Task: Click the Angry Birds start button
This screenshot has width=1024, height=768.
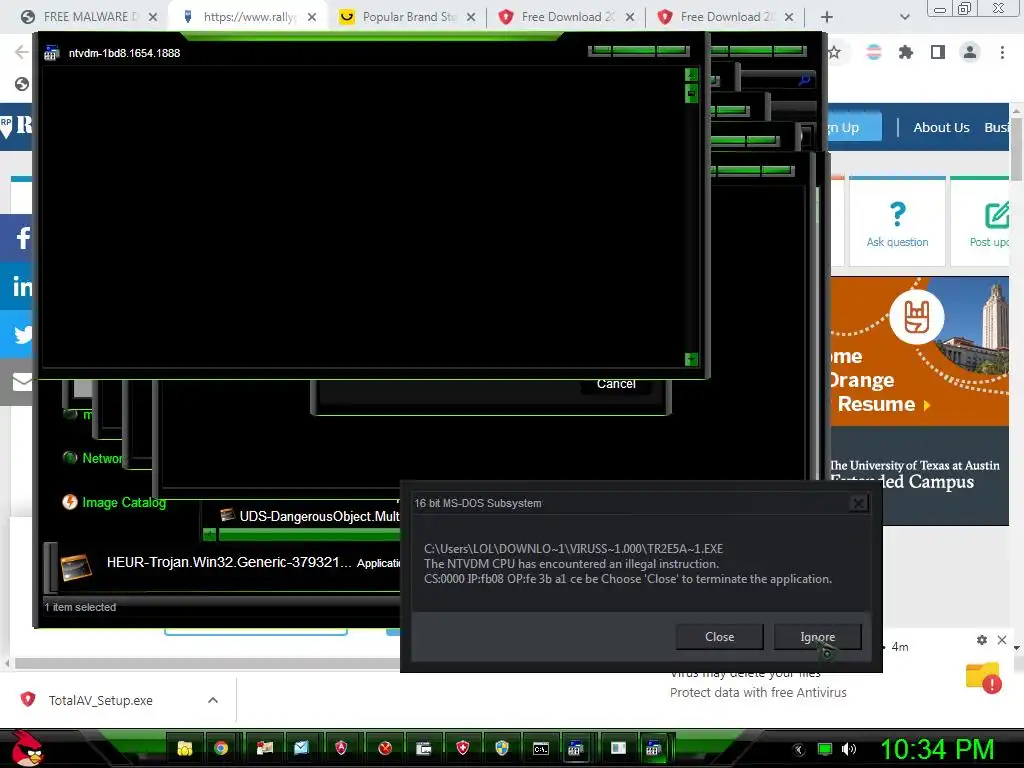Action: [x=26, y=748]
